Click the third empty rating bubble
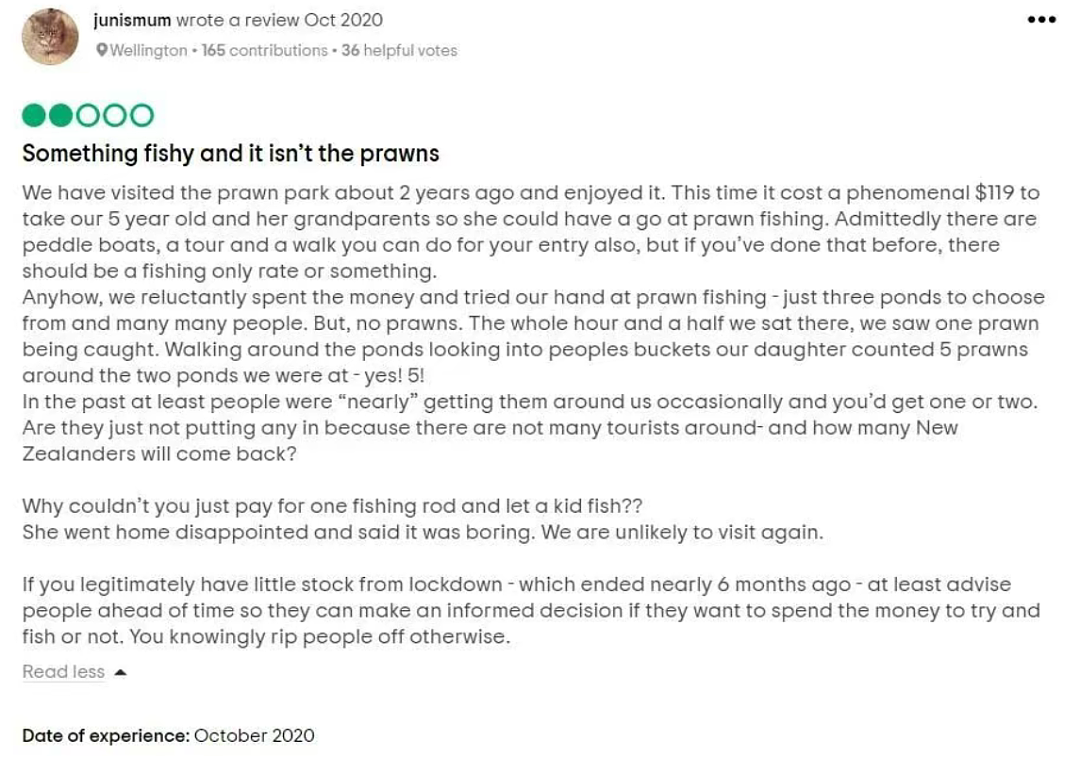This screenshot has height=774, width=1080. pos(87,115)
